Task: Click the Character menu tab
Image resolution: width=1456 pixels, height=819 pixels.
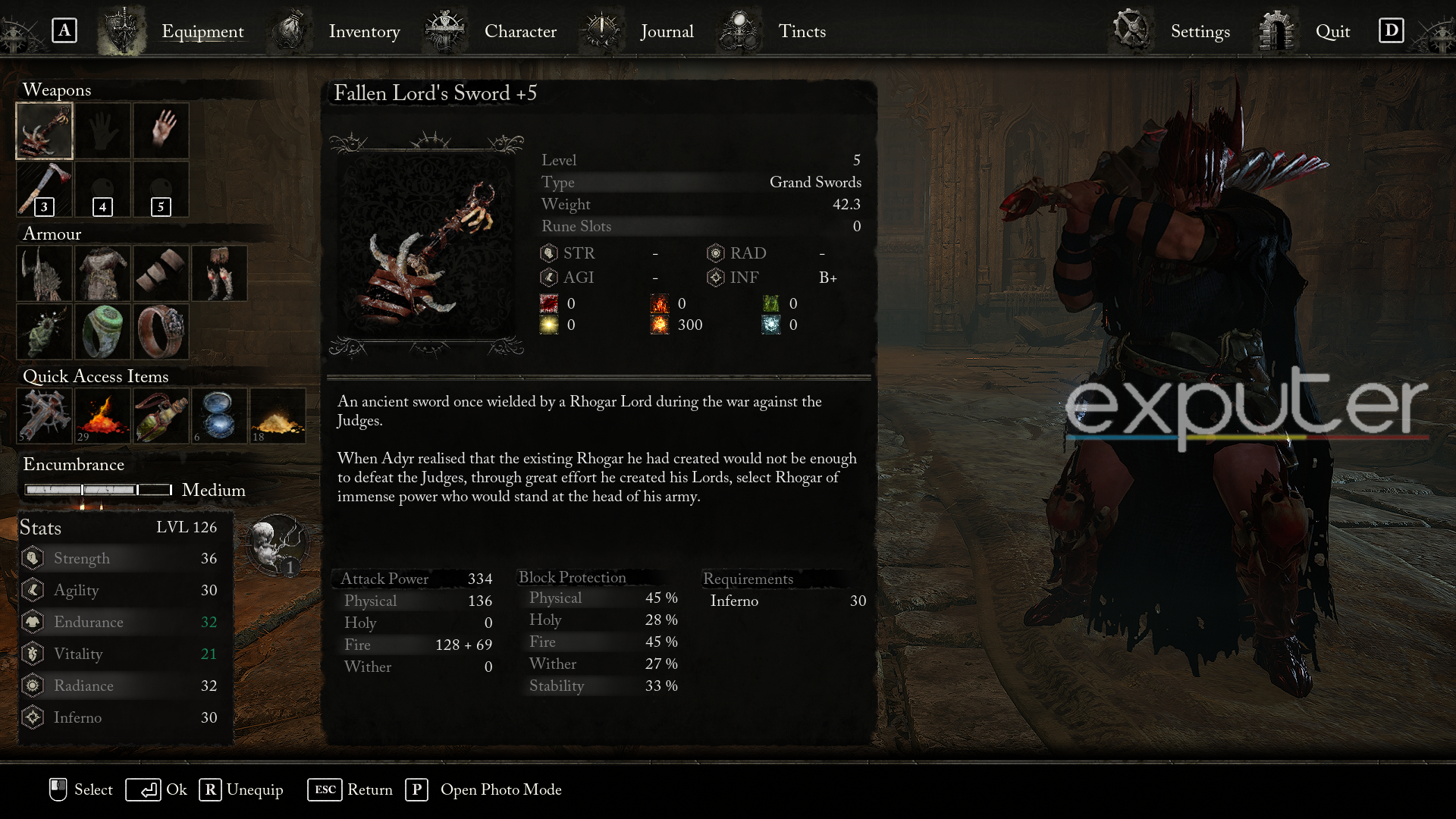Action: (520, 30)
